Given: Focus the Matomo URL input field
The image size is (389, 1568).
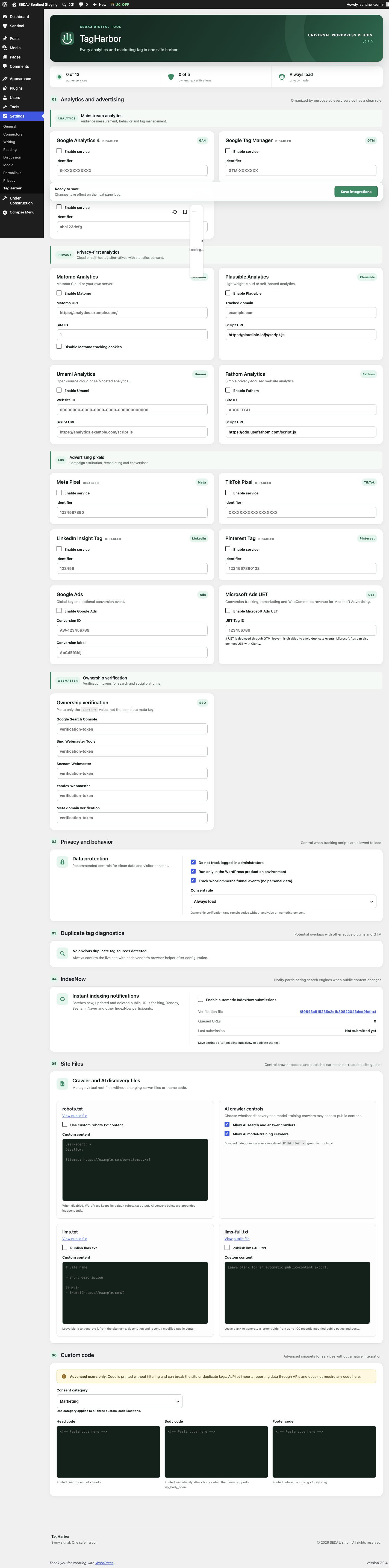Looking at the screenshot, I should pyautogui.click(x=132, y=313).
